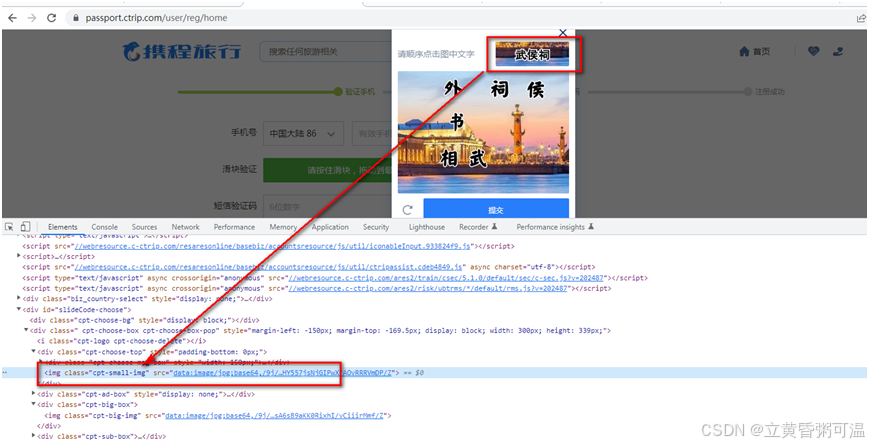Close the captcha popup with the X
This screenshot has width=869, height=445.
(x=563, y=33)
